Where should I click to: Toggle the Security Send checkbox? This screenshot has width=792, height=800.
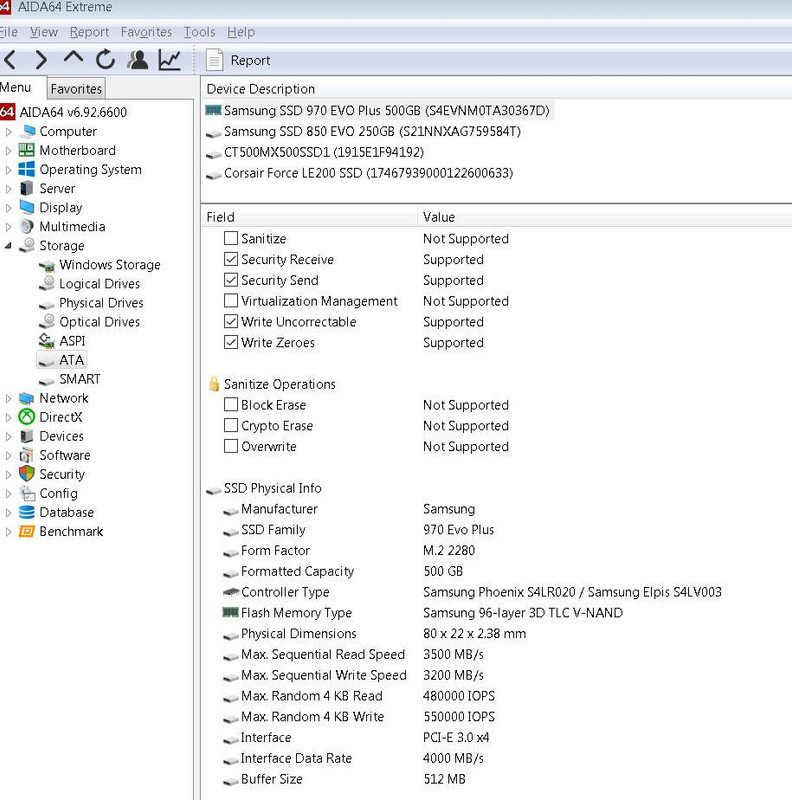coord(231,280)
